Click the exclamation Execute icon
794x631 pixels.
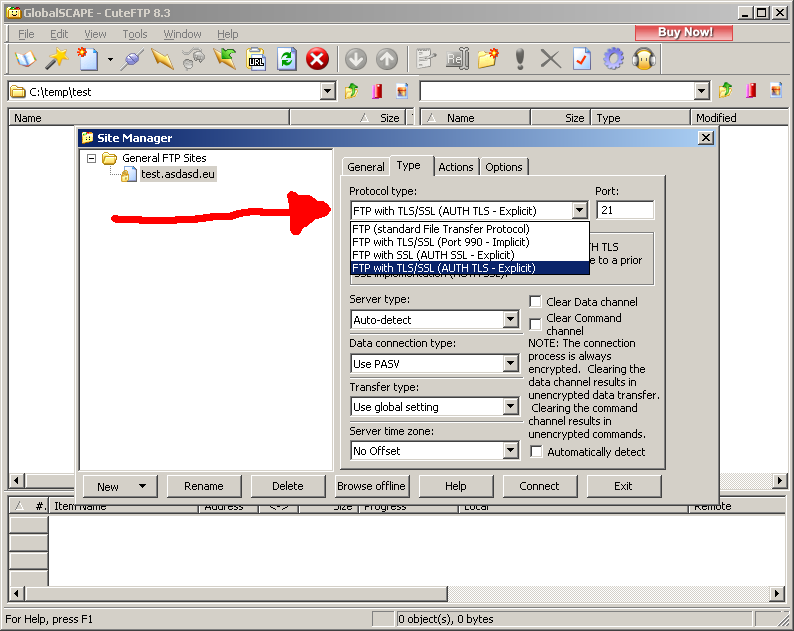point(520,59)
